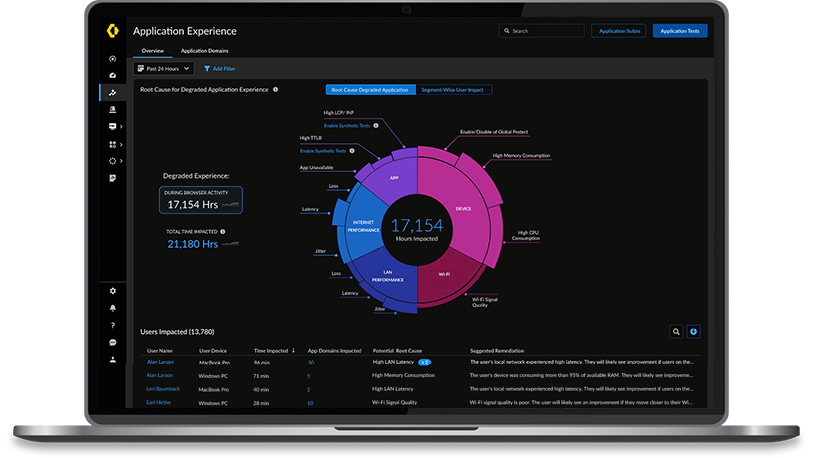Open the help question mark icon
The image size is (813, 458).
(x=113, y=325)
